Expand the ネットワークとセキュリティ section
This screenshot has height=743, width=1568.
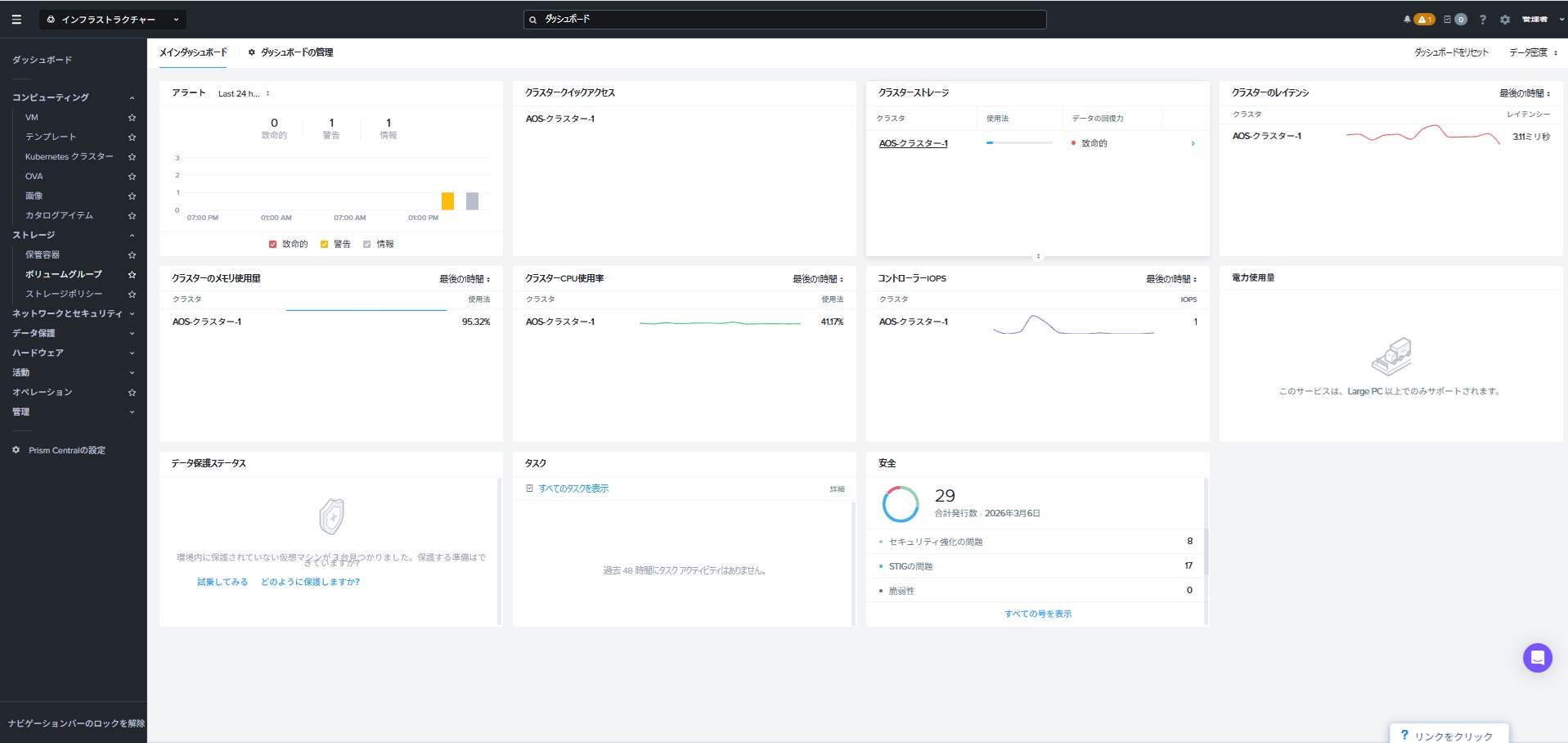(x=132, y=314)
